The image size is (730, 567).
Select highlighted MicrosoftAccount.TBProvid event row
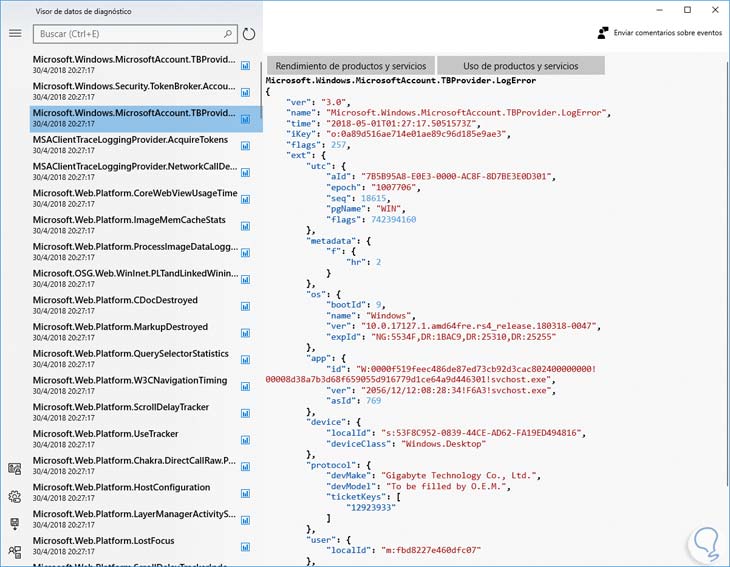(146, 119)
